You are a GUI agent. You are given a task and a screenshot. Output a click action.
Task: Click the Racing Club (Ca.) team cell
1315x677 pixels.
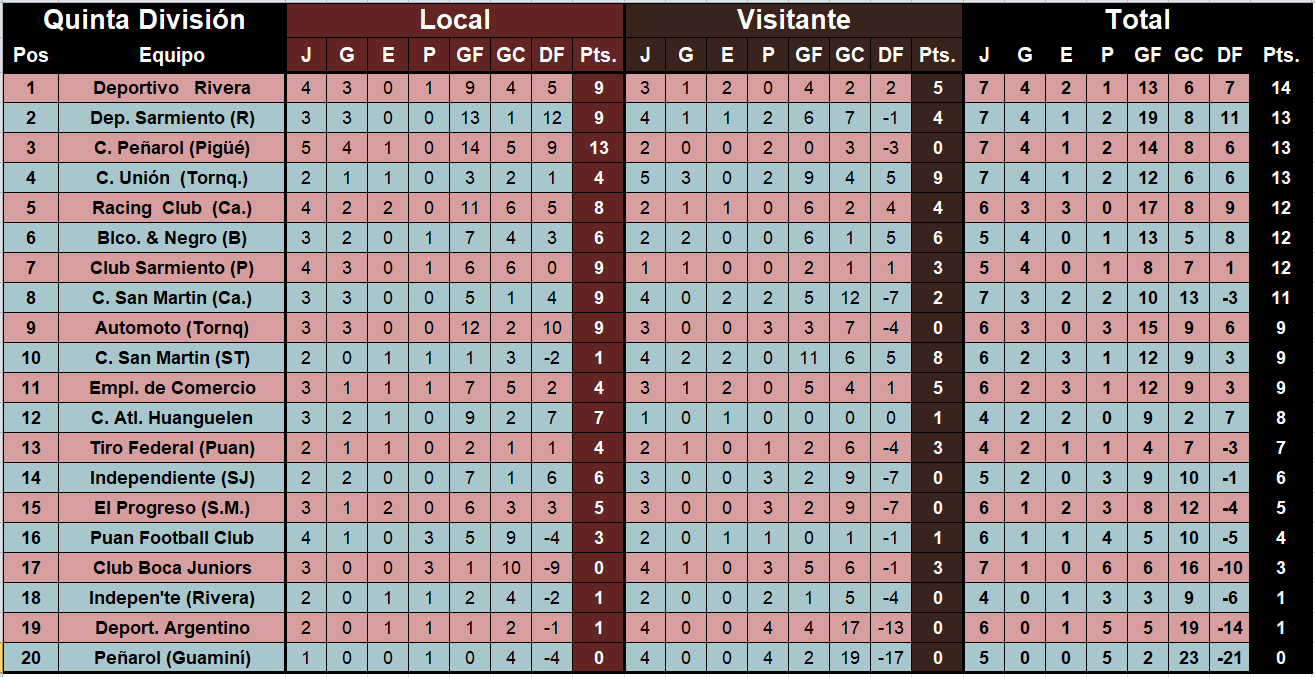(172, 208)
